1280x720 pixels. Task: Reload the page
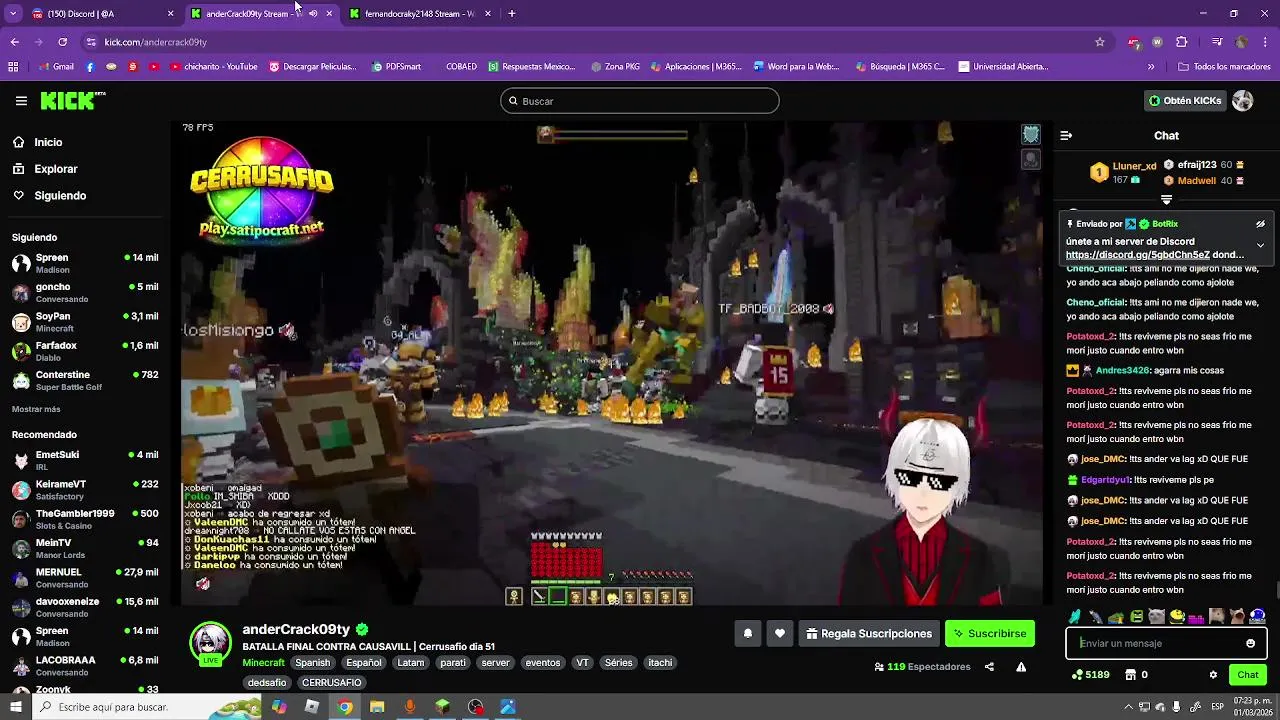pyautogui.click(x=62, y=42)
